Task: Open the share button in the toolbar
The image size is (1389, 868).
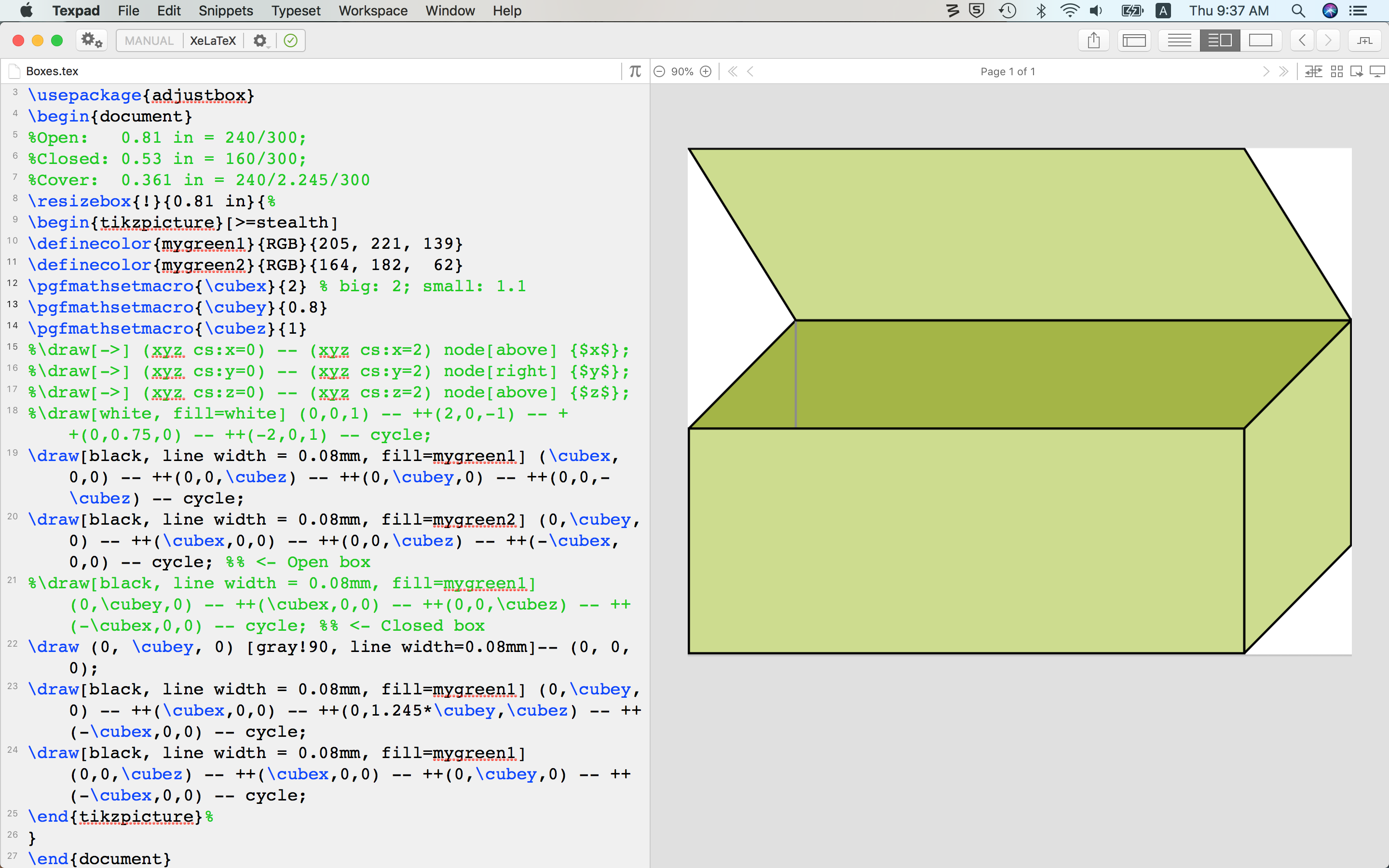Action: click(x=1093, y=40)
